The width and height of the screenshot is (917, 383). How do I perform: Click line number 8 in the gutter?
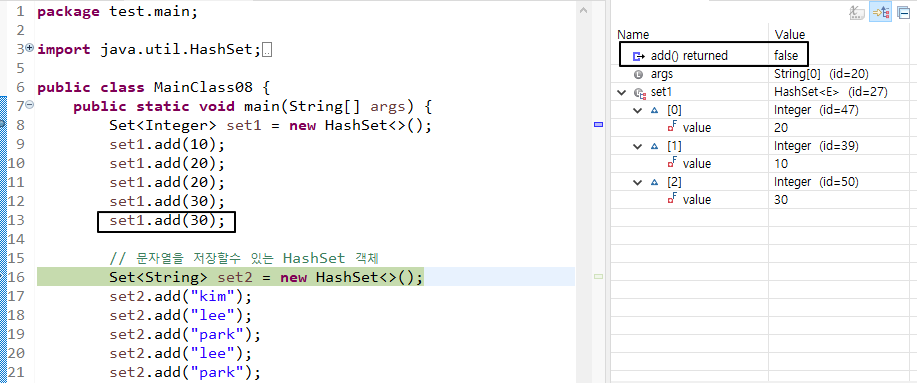click(x=20, y=126)
